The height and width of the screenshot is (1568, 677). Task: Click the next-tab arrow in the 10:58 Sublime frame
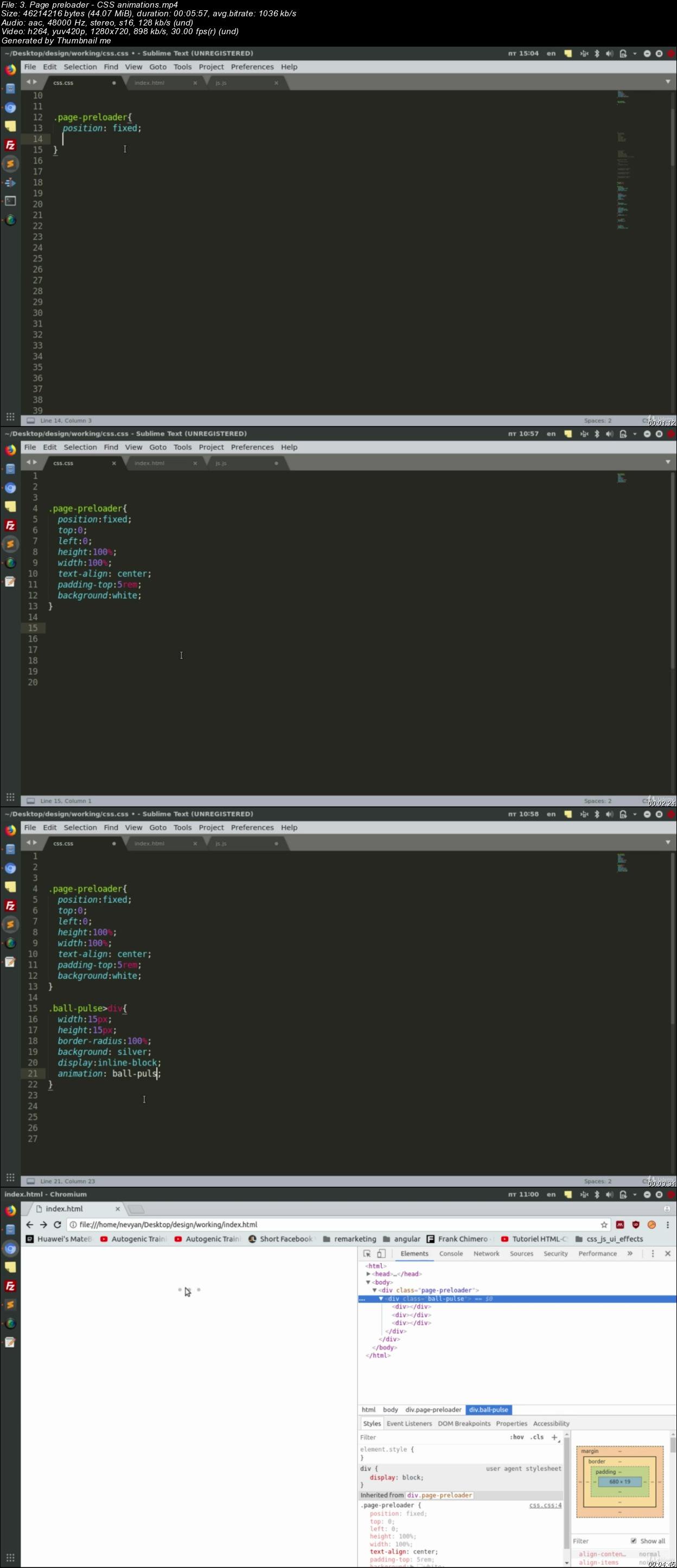[35, 843]
